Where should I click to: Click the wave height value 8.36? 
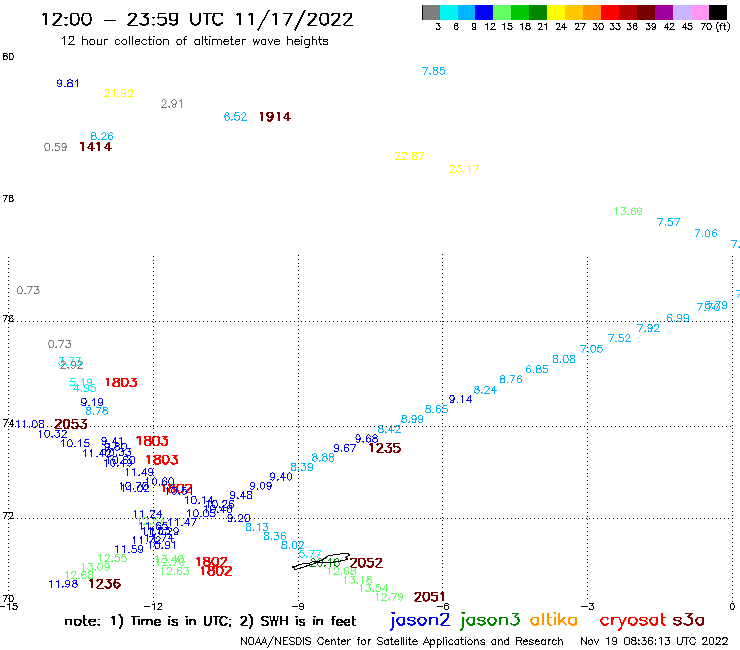click(x=275, y=536)
